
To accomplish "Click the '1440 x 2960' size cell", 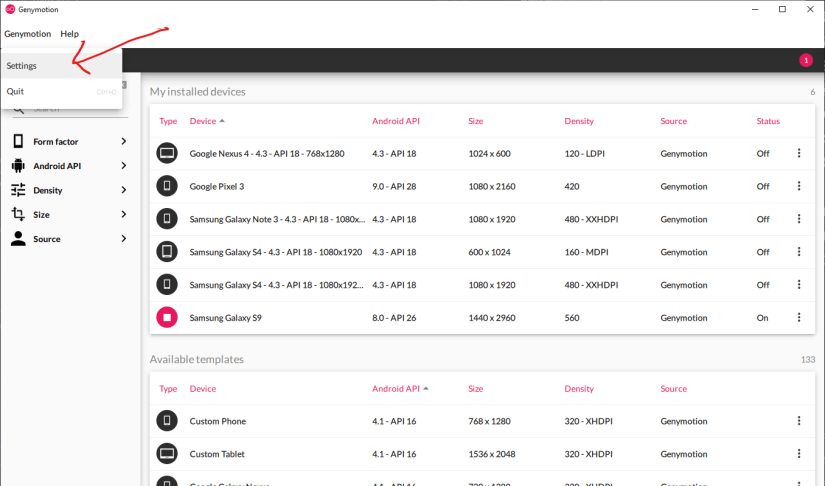I will [492, 318].
